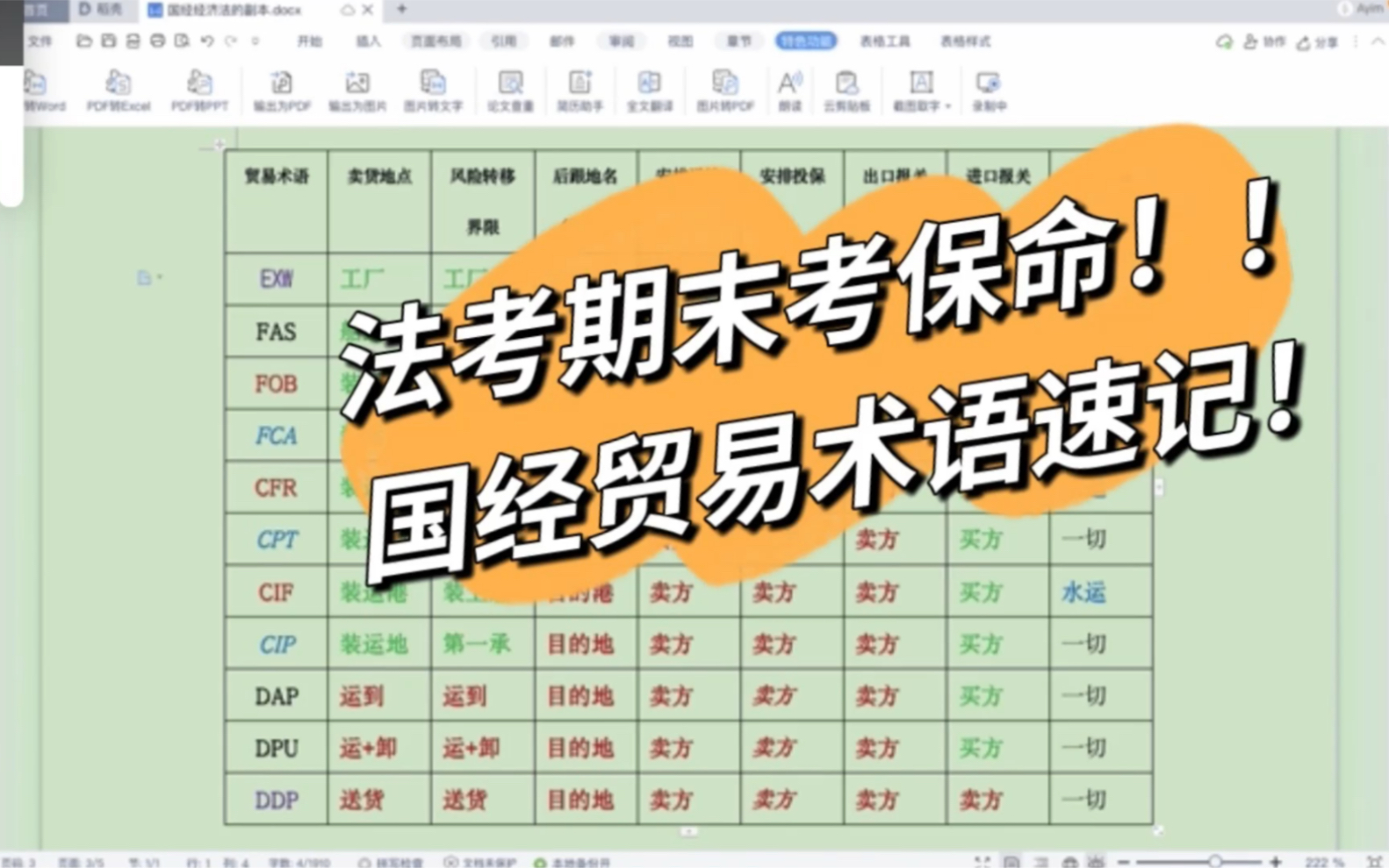
Task: Click the screen recording icon in ribbon
Action: click(x=989, y=82)
